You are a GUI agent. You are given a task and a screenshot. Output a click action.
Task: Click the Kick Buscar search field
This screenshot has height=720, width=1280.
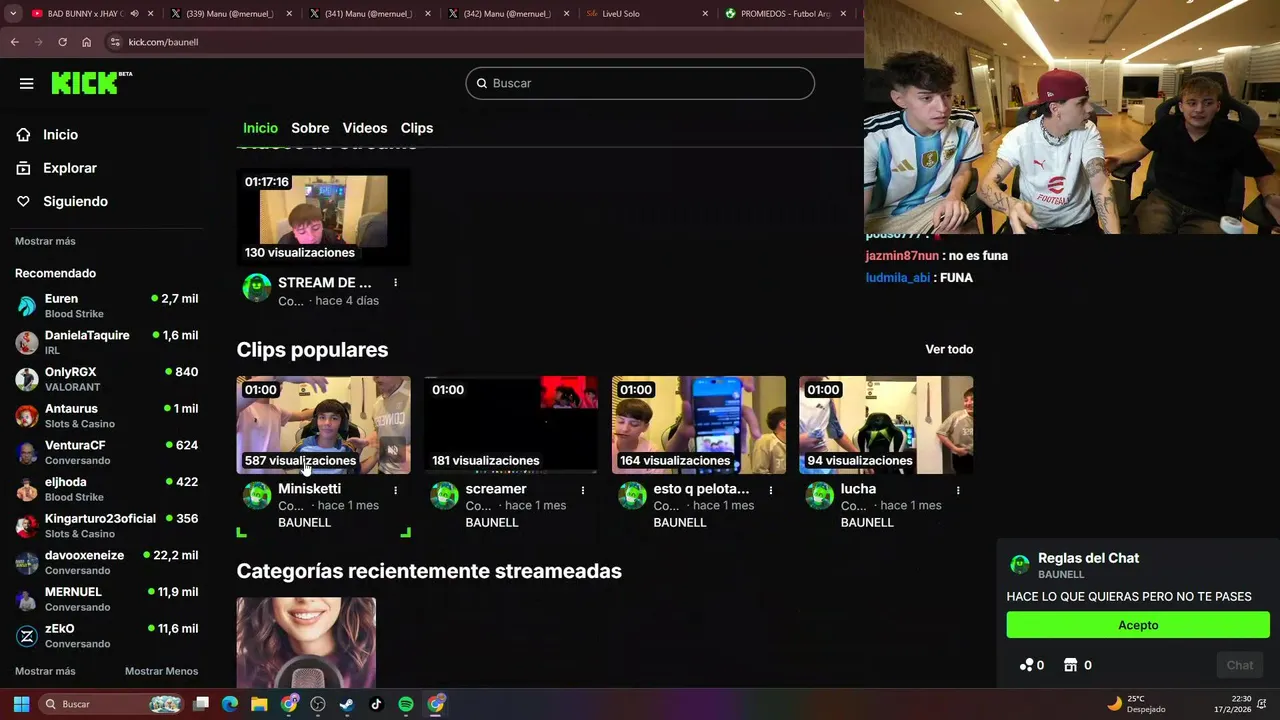640,83
